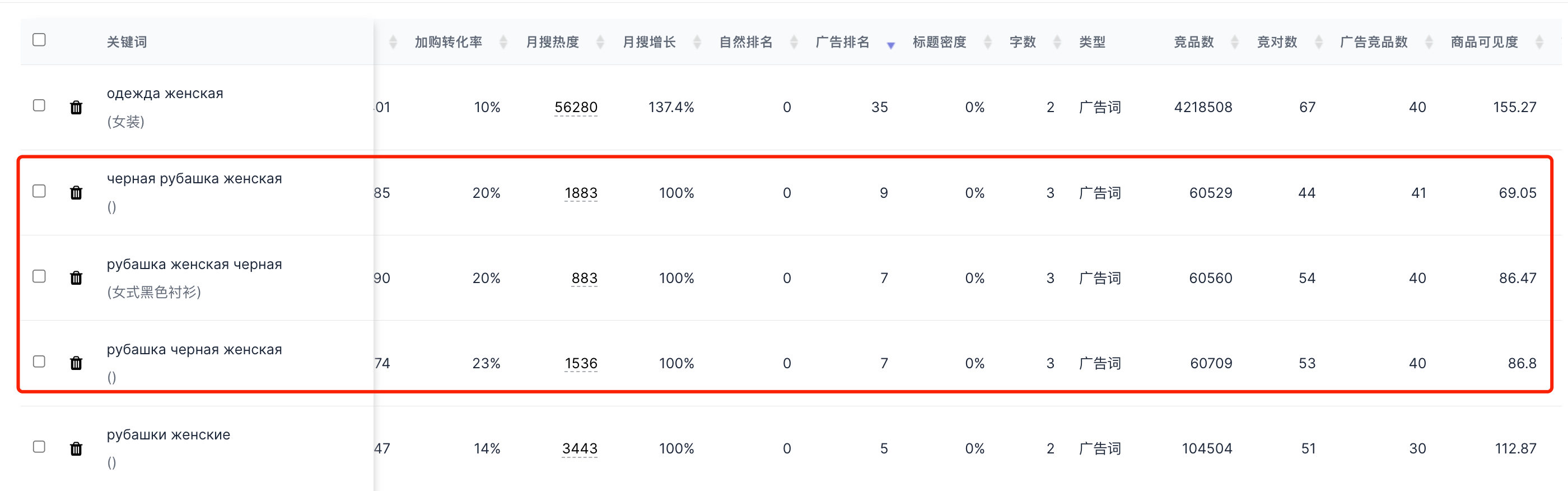1568x491 pixels.
Task: Open the 3443 monthly search value
Action: click(x=580, y=449)
